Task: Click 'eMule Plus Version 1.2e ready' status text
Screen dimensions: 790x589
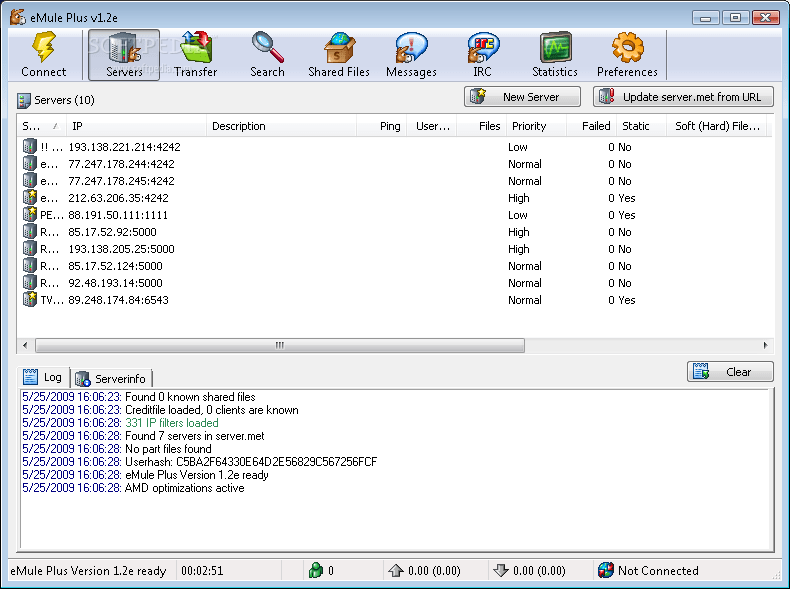Action: (x=88, y=570)
